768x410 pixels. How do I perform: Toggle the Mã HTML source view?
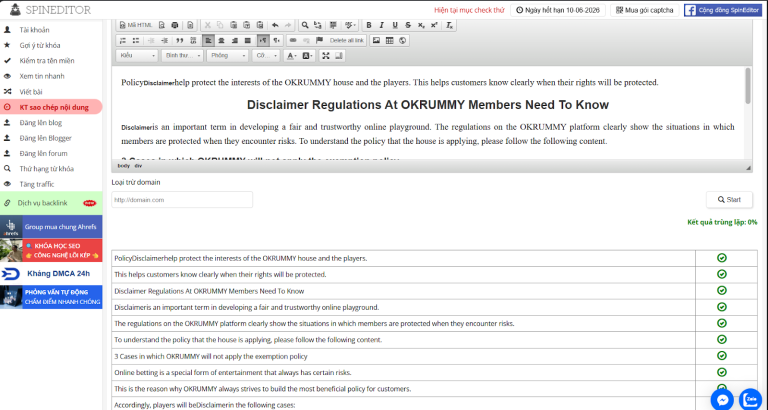click(x=136, y=24)
